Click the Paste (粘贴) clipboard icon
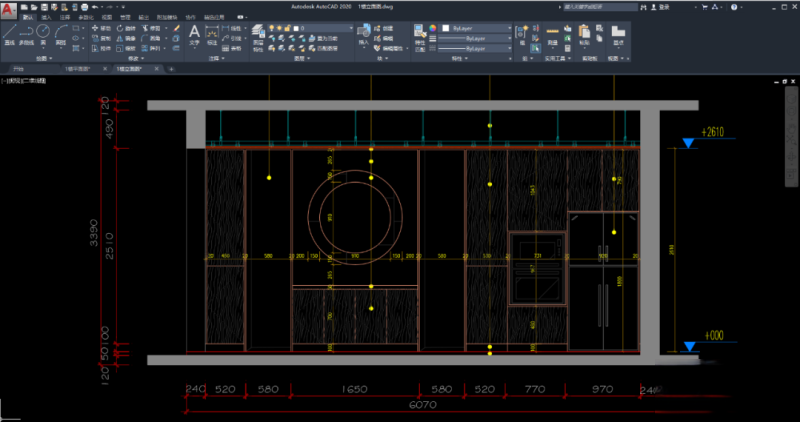The height and width of the screenshot is (422, 800). (585, 33)
